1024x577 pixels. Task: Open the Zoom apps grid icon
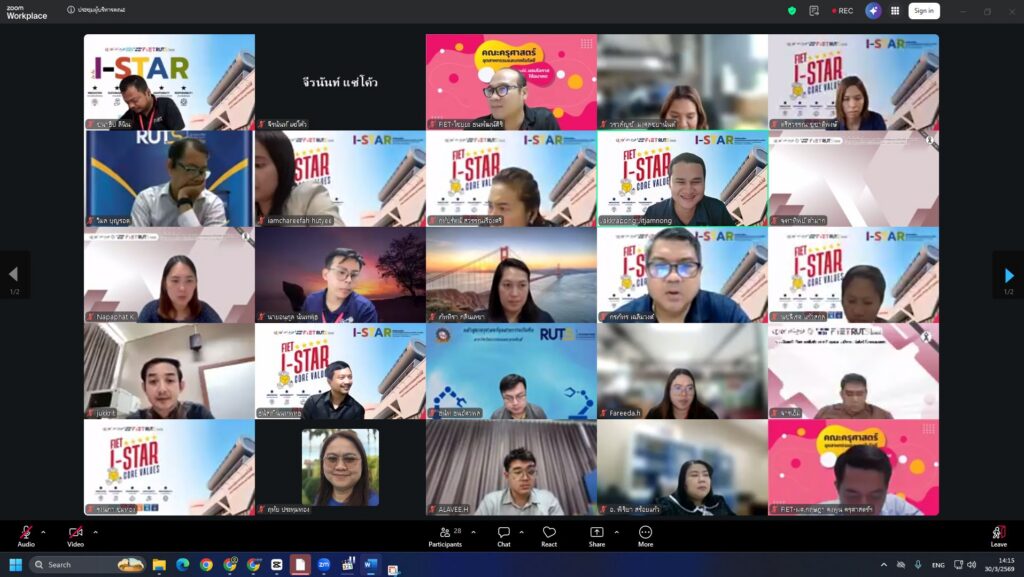click(x=895, y=11)
